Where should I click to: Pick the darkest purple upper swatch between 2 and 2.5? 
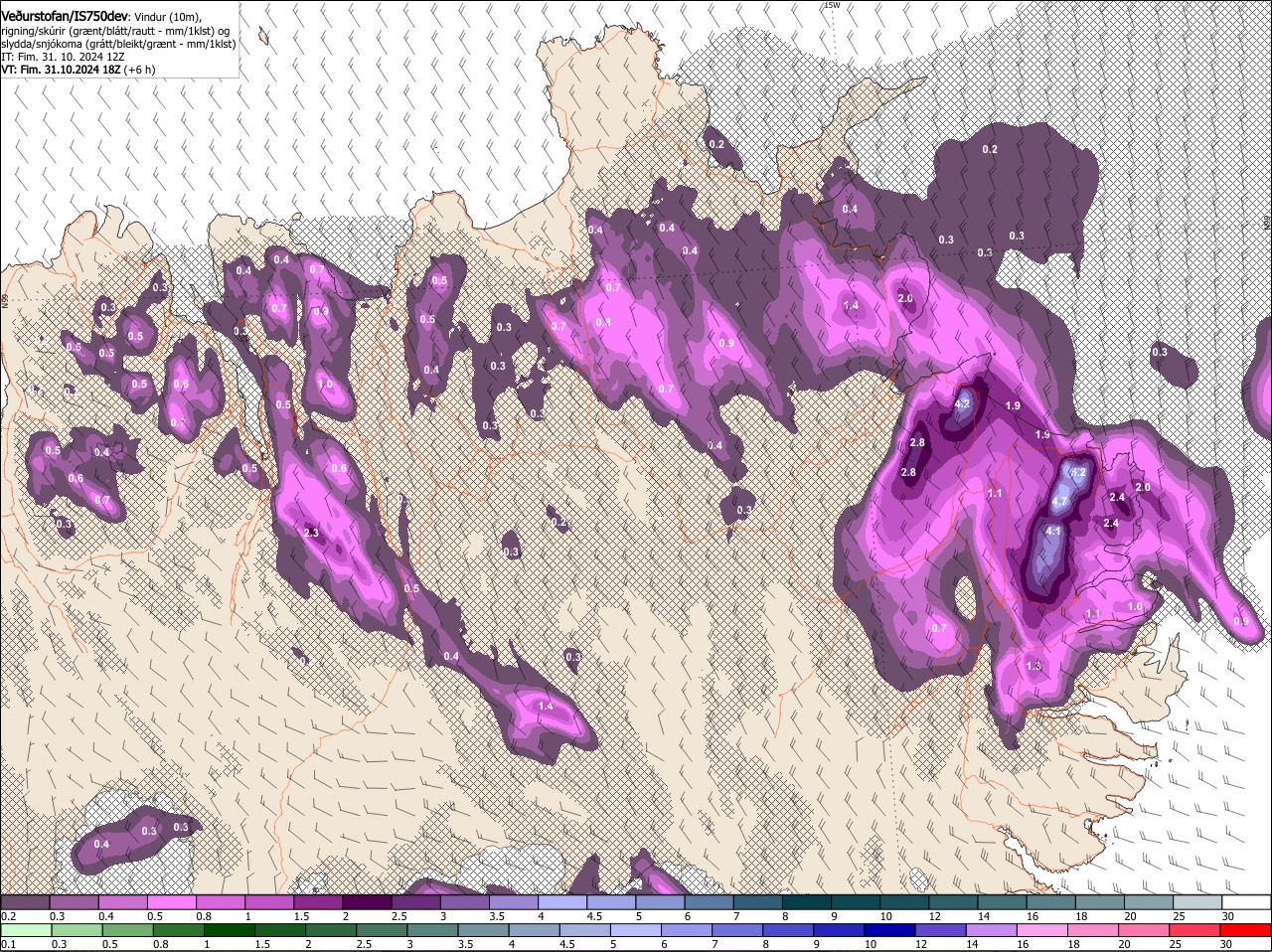click(367, 902)
